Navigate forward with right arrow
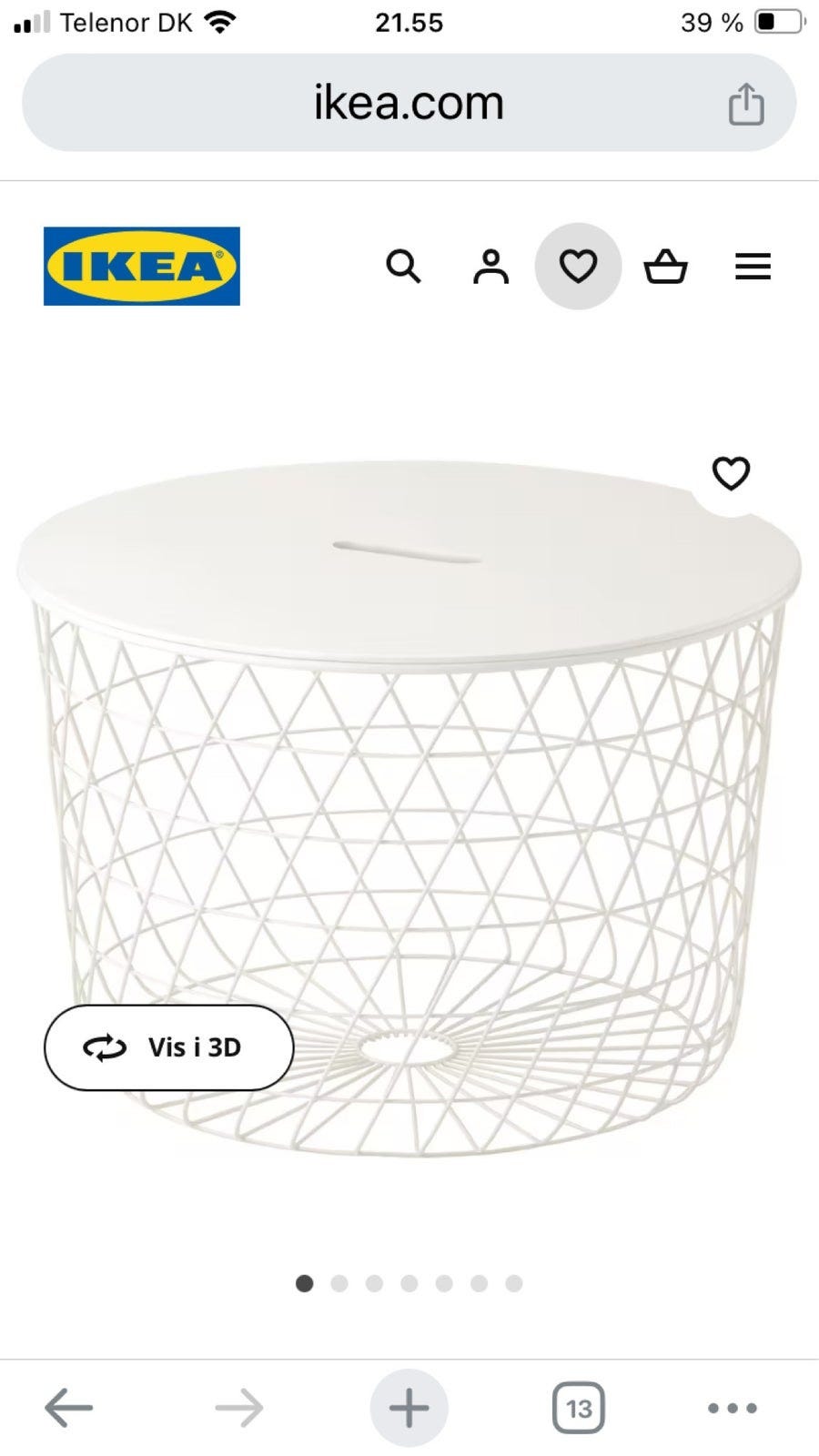Screen dimensions: 819x1456 [239, 1408]
